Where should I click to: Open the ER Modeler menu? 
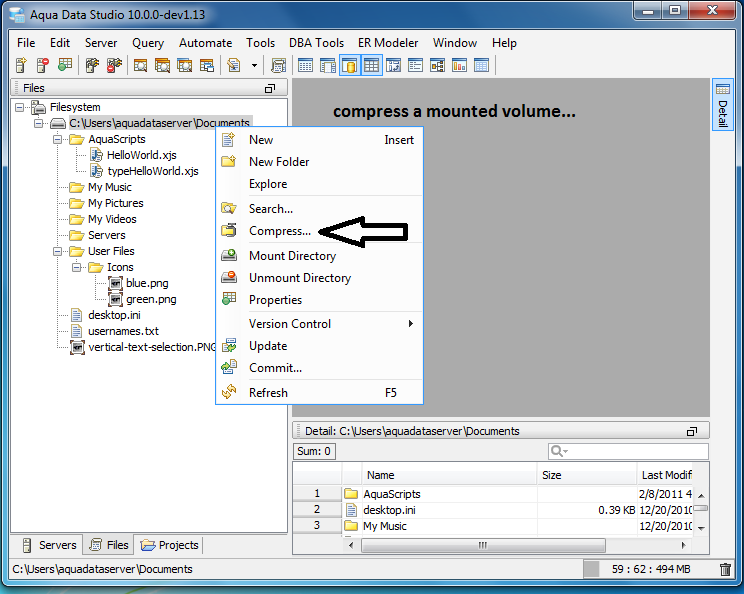click(388, 43)
